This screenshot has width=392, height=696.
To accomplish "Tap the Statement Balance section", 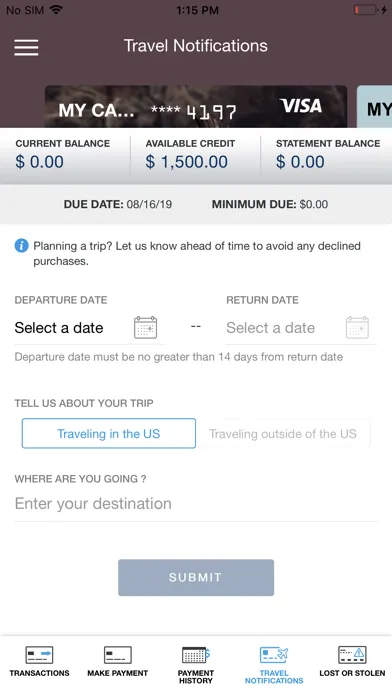I will (328, 155).
